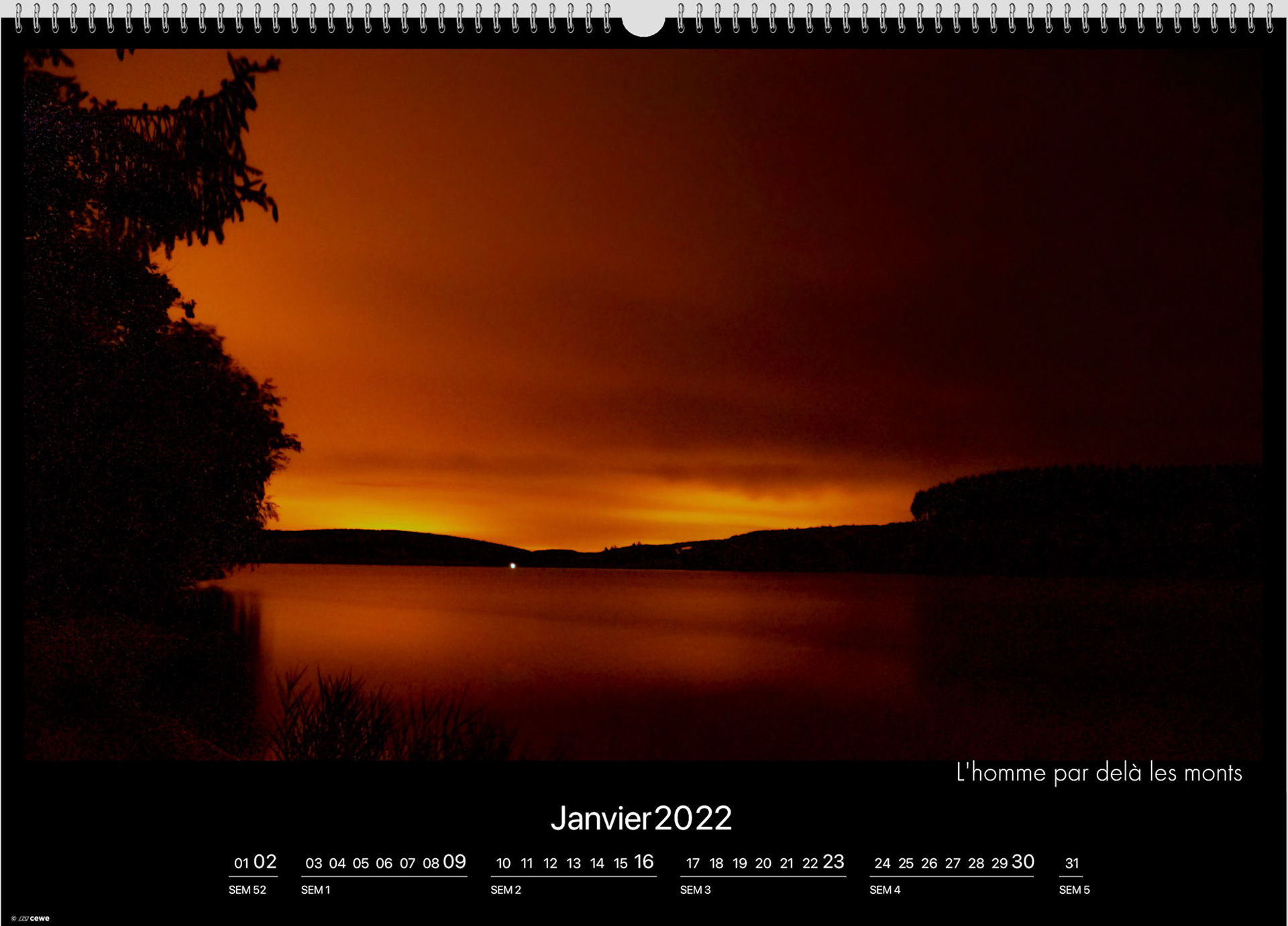
Task: Click the SEM 3 week label
Action: click(x=695, y=890)
